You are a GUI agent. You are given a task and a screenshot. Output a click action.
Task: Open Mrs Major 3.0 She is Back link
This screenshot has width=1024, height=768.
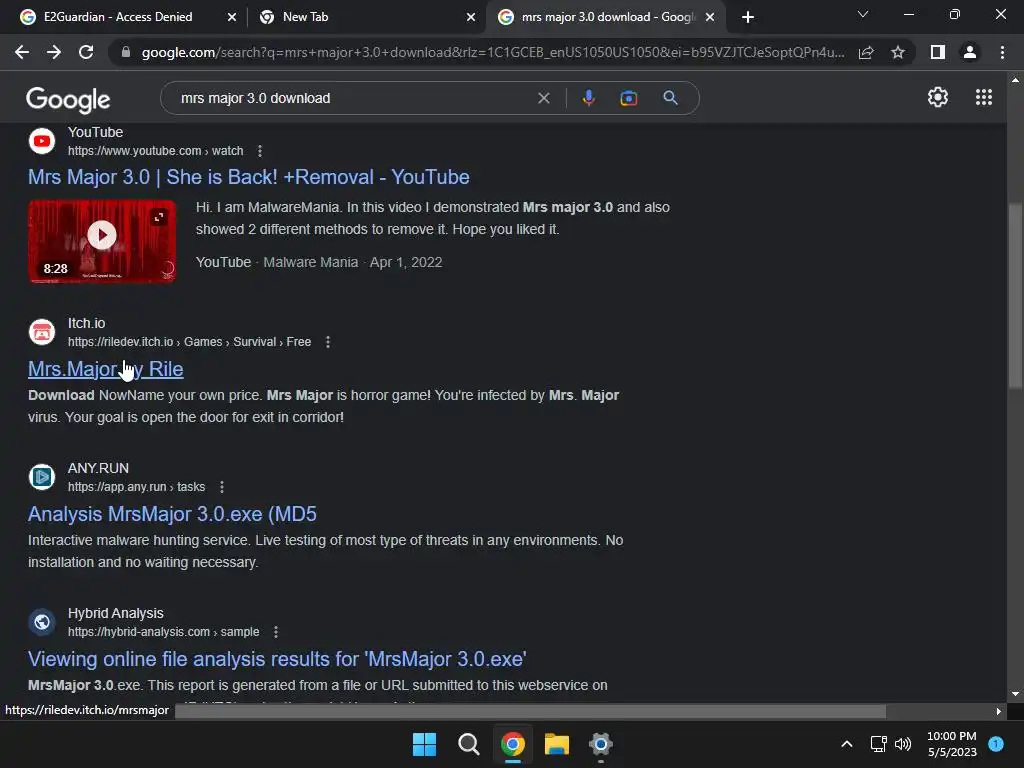pos(249,177)
